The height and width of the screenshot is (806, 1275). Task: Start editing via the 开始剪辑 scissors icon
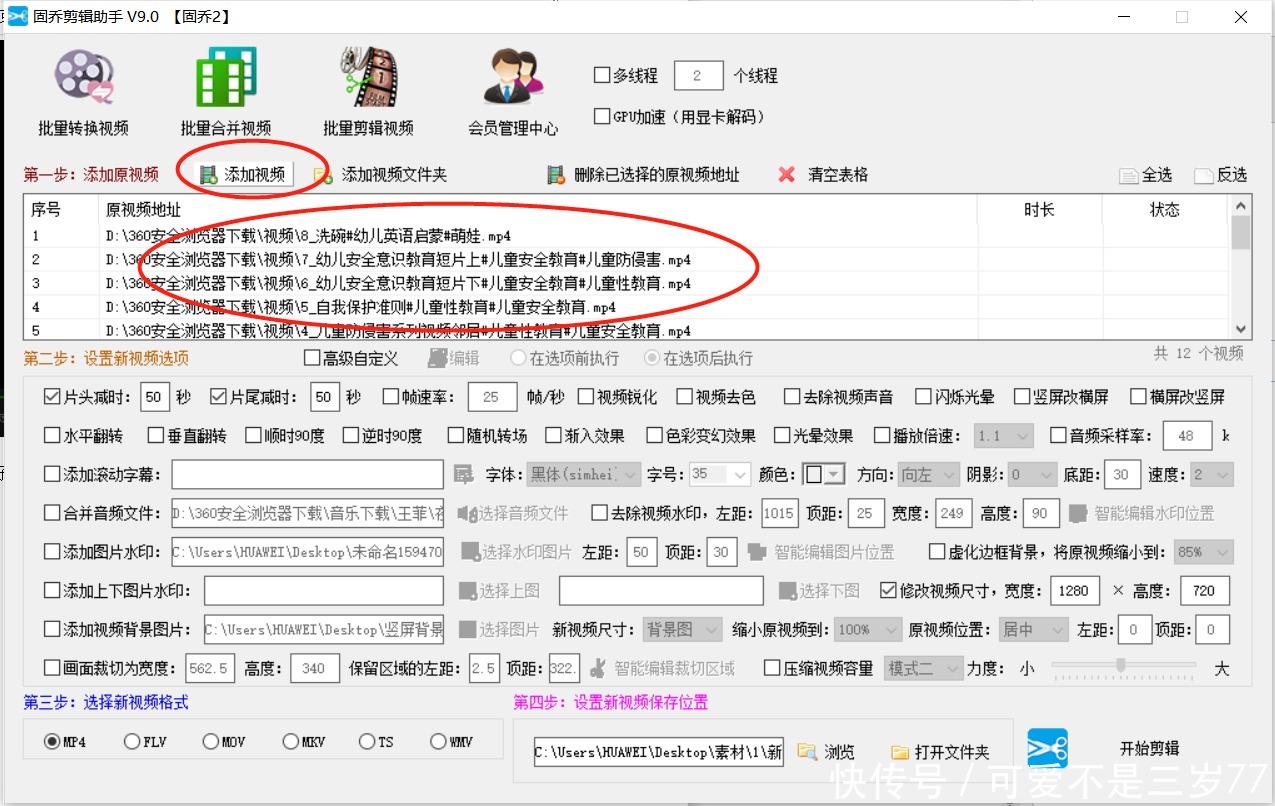(x=1048, y=748)
